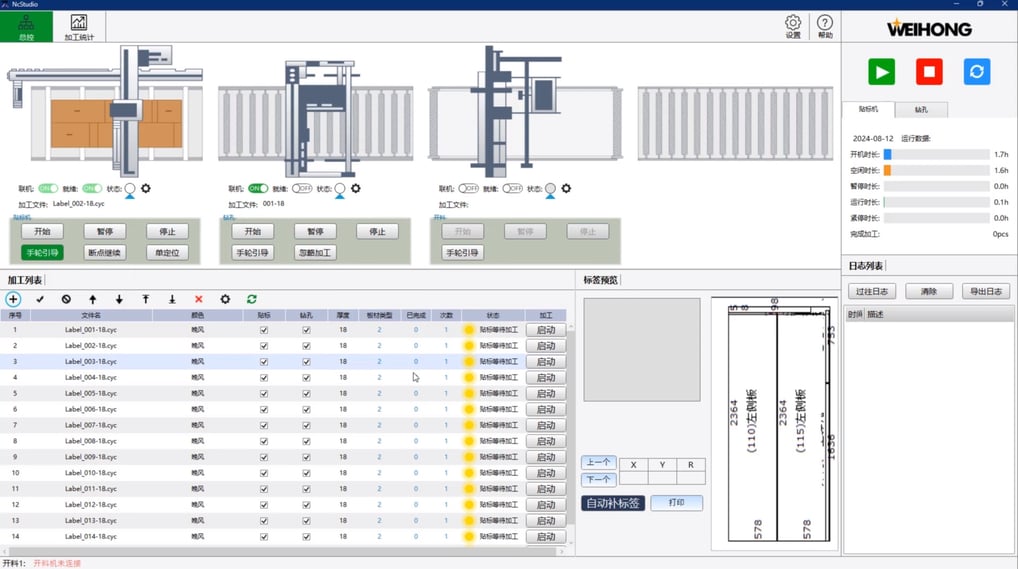Click the green play button
The width and height of the screenshot is (1018, 569).
pyautogui.click(x=881, y=71)
